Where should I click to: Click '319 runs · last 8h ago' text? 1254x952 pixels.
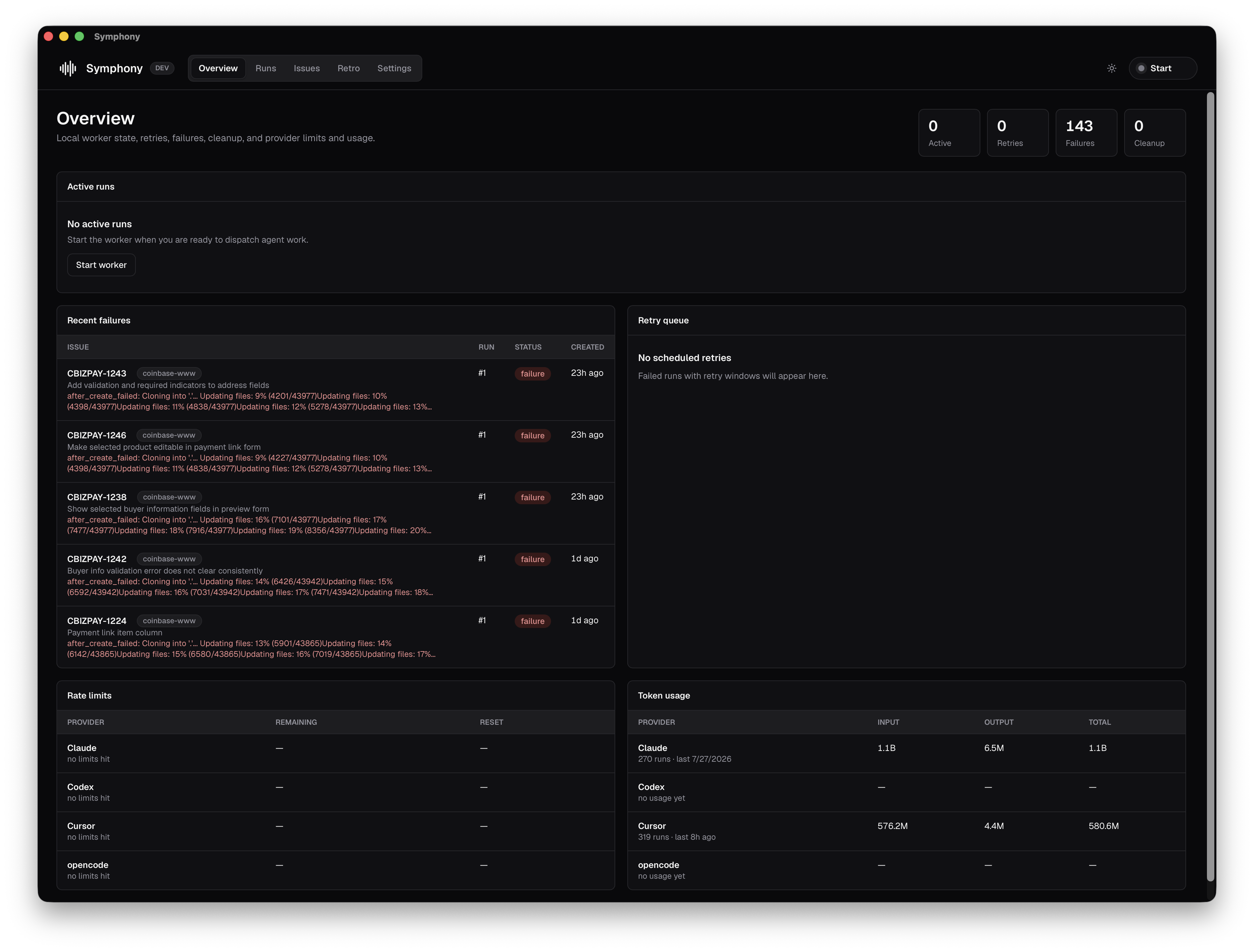pos(676,837)
